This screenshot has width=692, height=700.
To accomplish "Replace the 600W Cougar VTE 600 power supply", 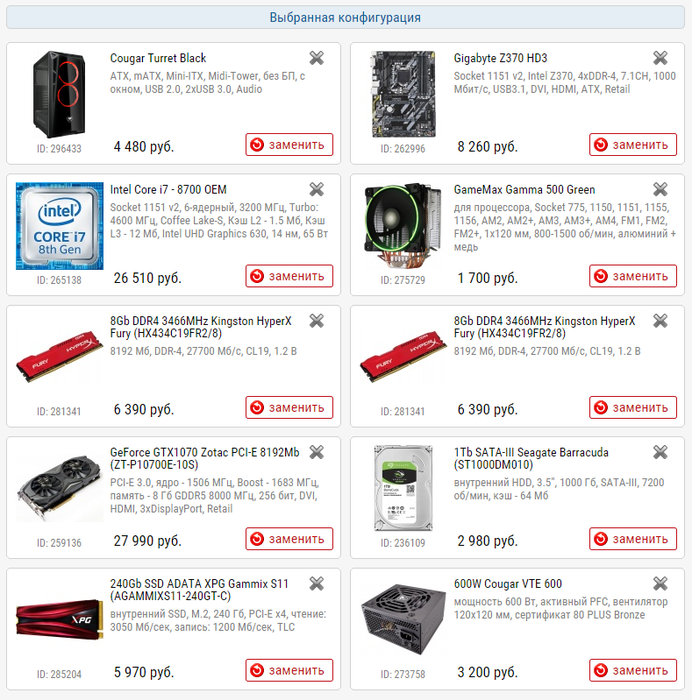I will pos(633,670).
